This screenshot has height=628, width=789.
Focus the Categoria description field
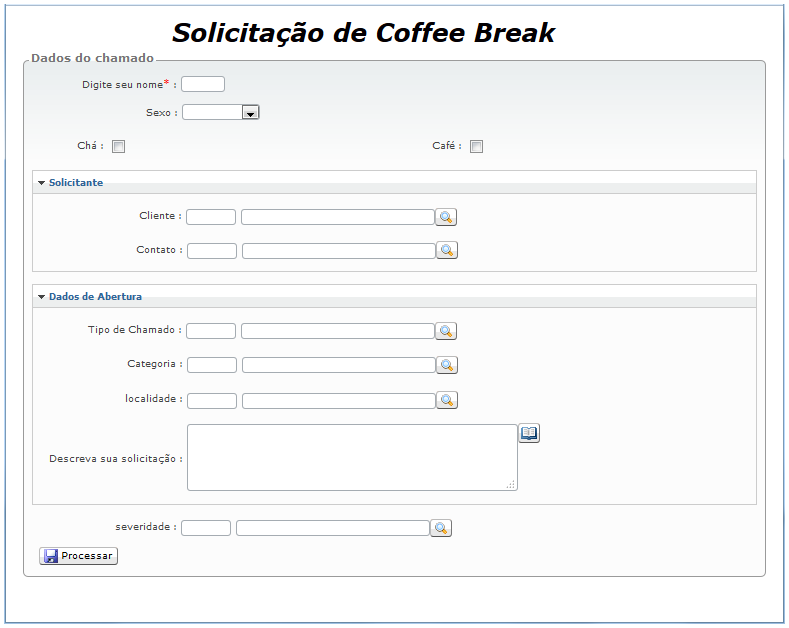coord(339,365)
